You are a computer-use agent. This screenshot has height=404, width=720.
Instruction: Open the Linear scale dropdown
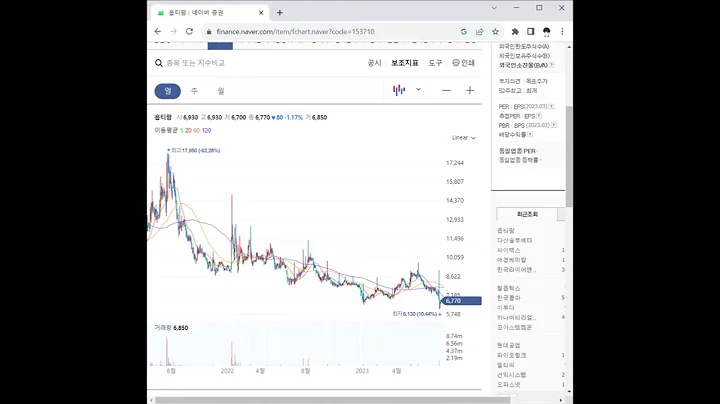[464, 138]
